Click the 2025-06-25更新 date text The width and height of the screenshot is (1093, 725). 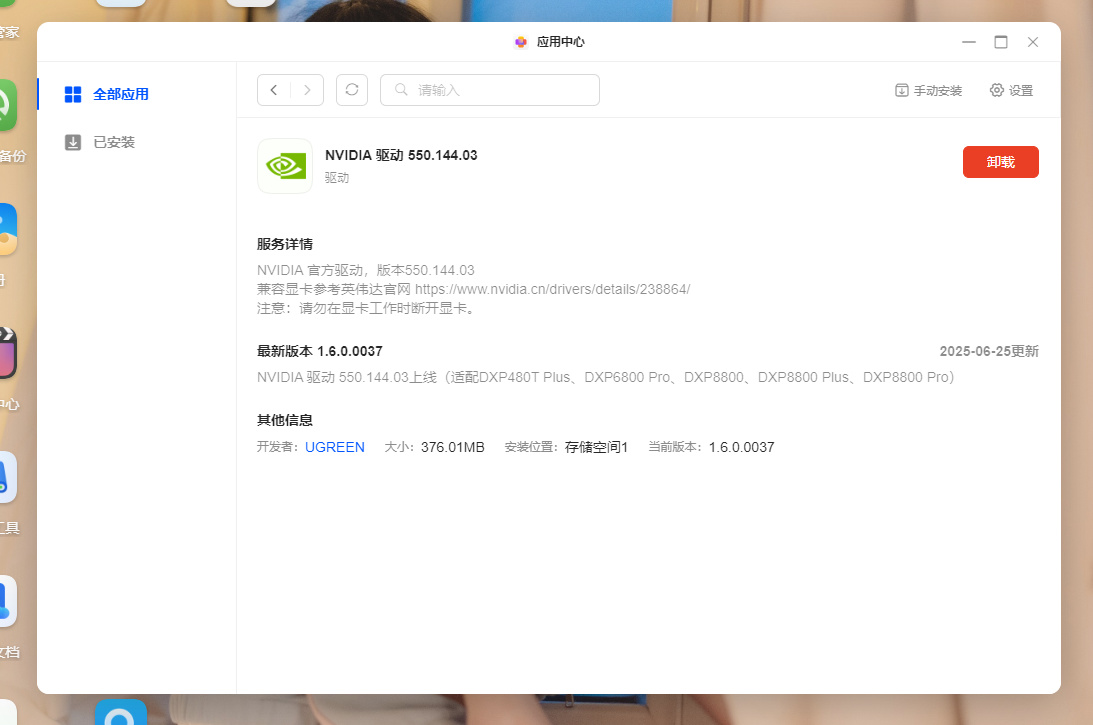tap(988, 351)
